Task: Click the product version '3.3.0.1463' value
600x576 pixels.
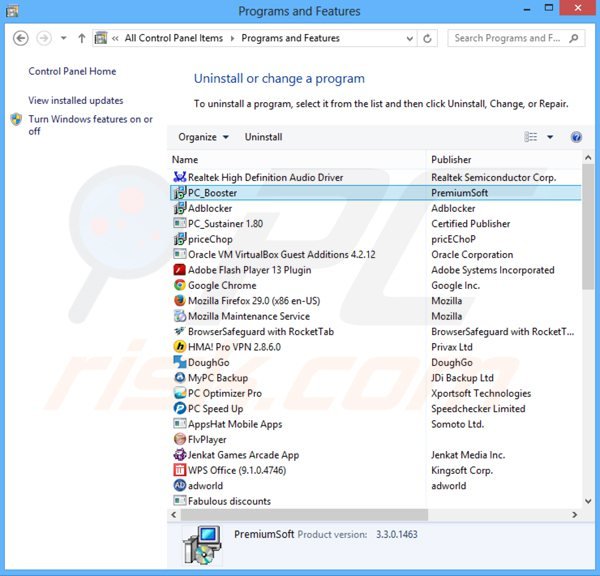Action: pos(397,534)
